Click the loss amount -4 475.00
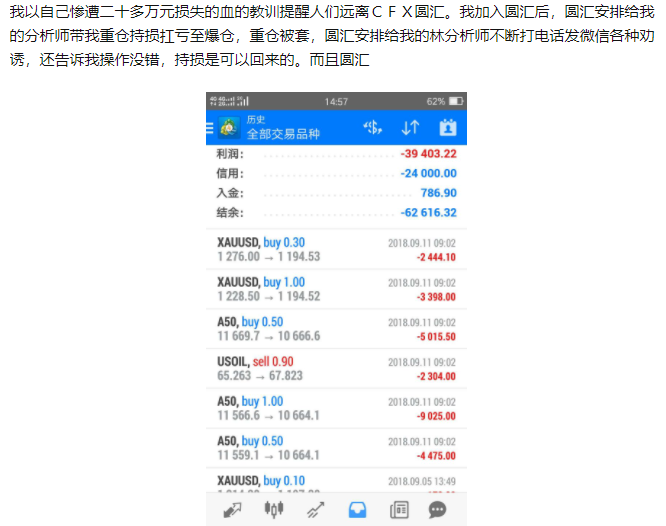 pos(436,455)
